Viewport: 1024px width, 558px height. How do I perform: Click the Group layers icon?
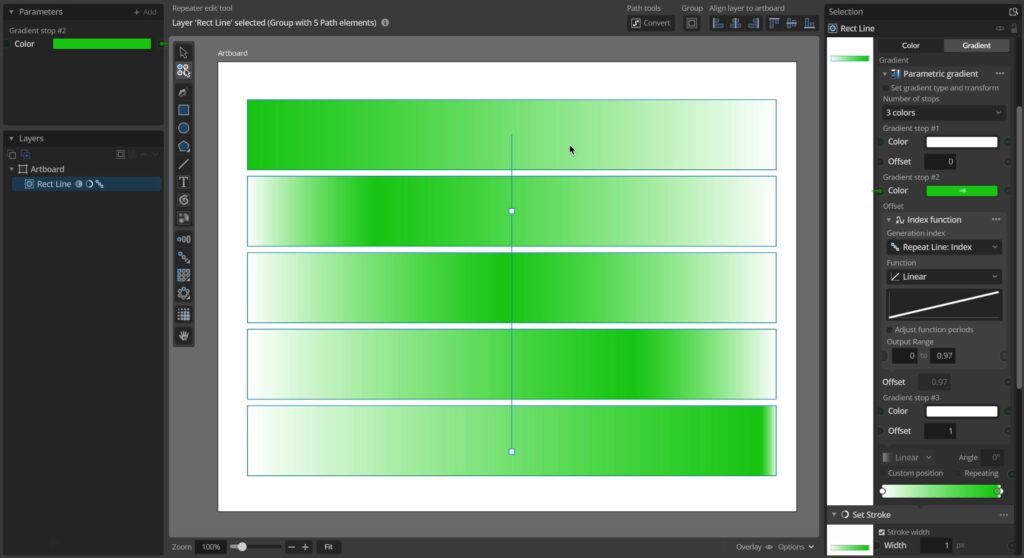click(x=691, y=23)
